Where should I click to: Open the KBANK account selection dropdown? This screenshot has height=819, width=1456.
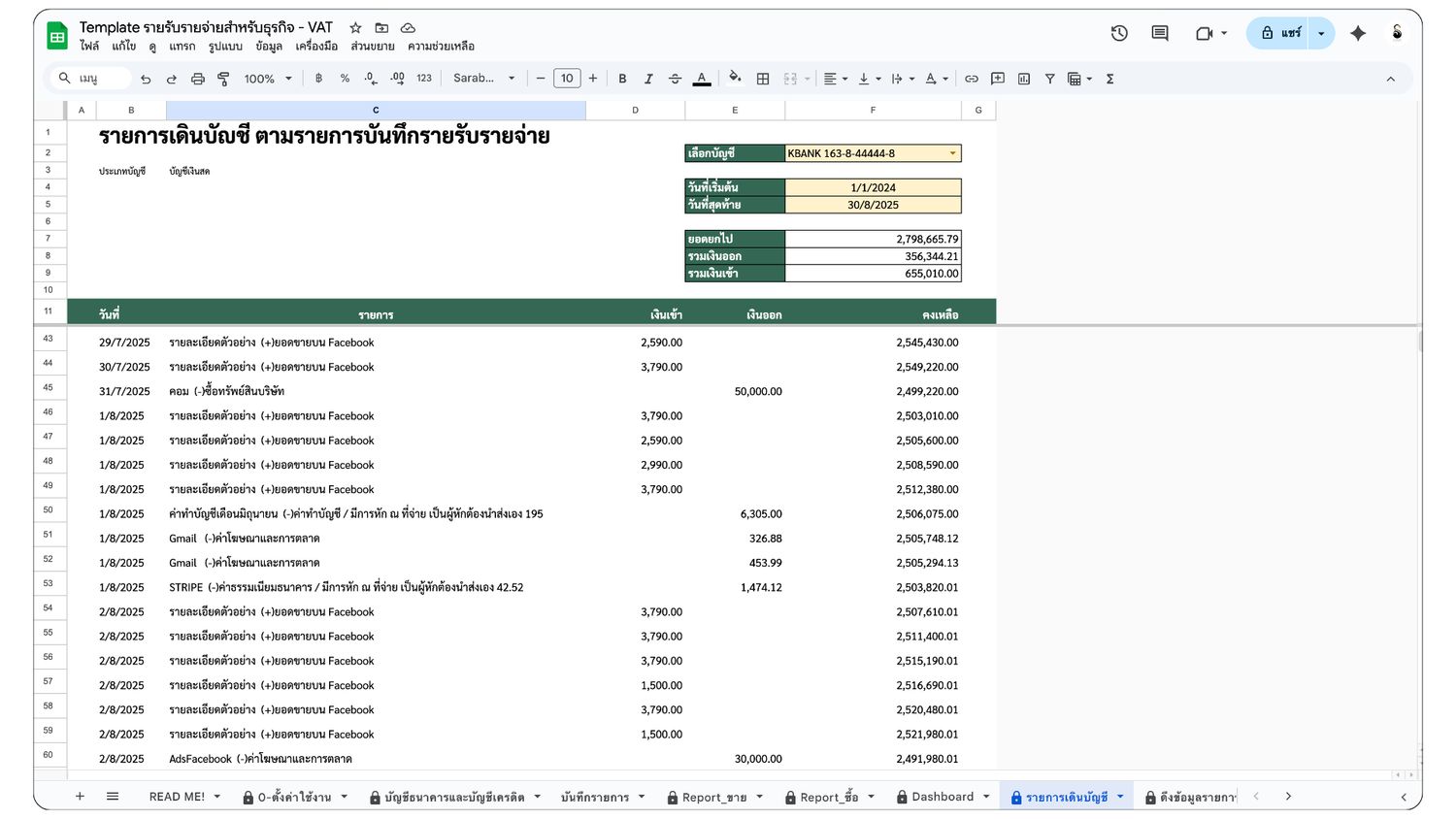952,153
